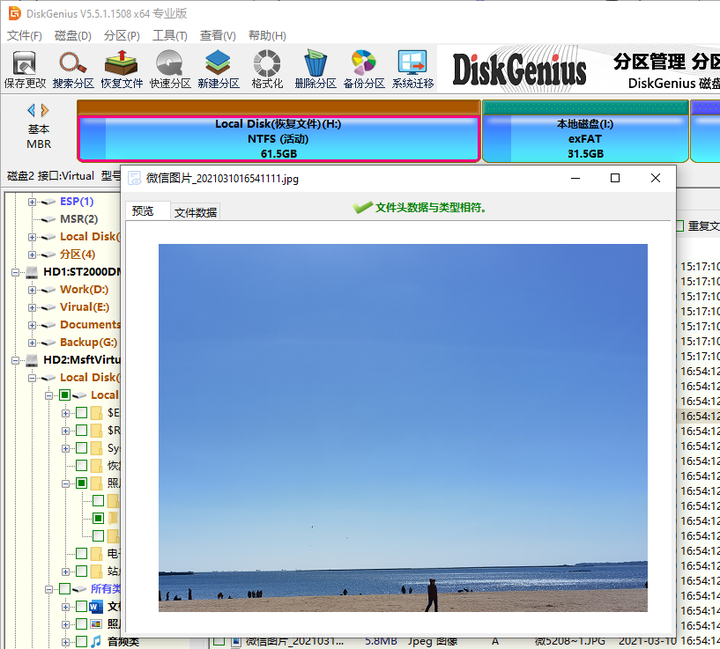Open Quick Partition (快速分区) tool
This screenshot has width=720, height=649.
(170, 69)
